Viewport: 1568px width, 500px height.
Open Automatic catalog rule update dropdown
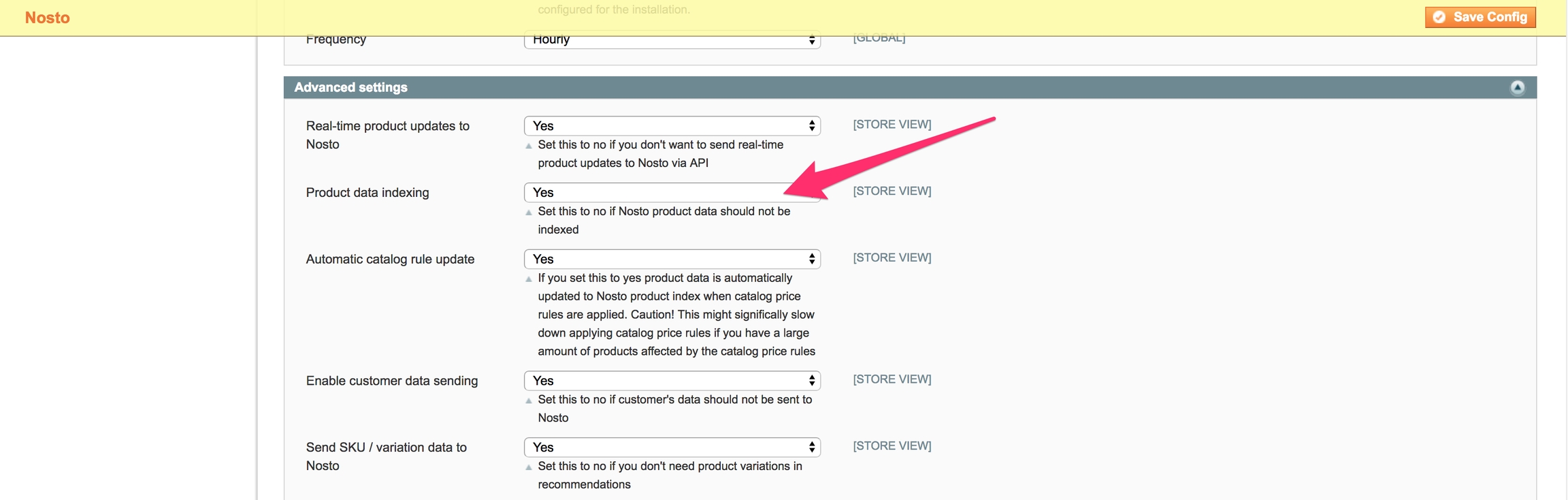pos(672,260)
